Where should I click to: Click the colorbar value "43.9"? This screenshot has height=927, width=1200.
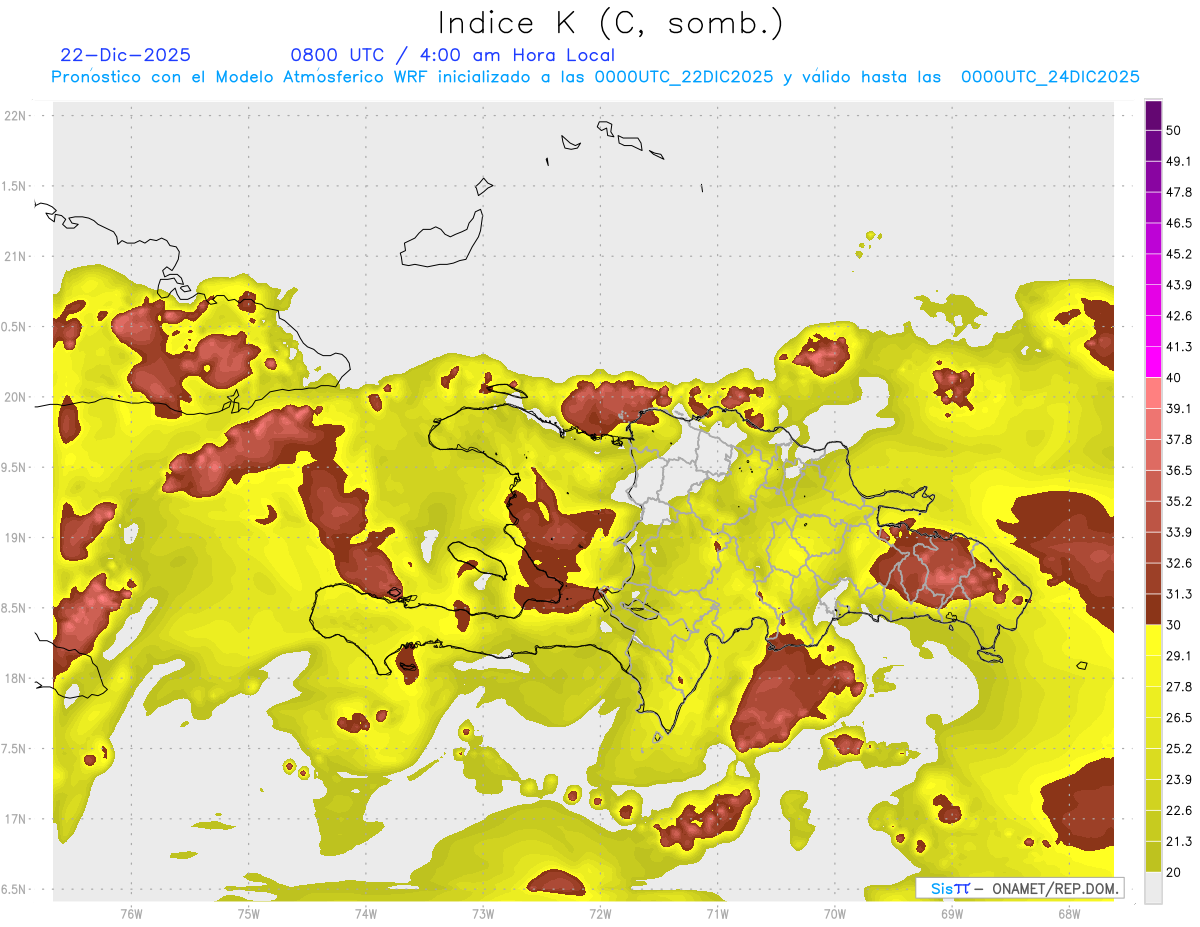coord(1179,285)
